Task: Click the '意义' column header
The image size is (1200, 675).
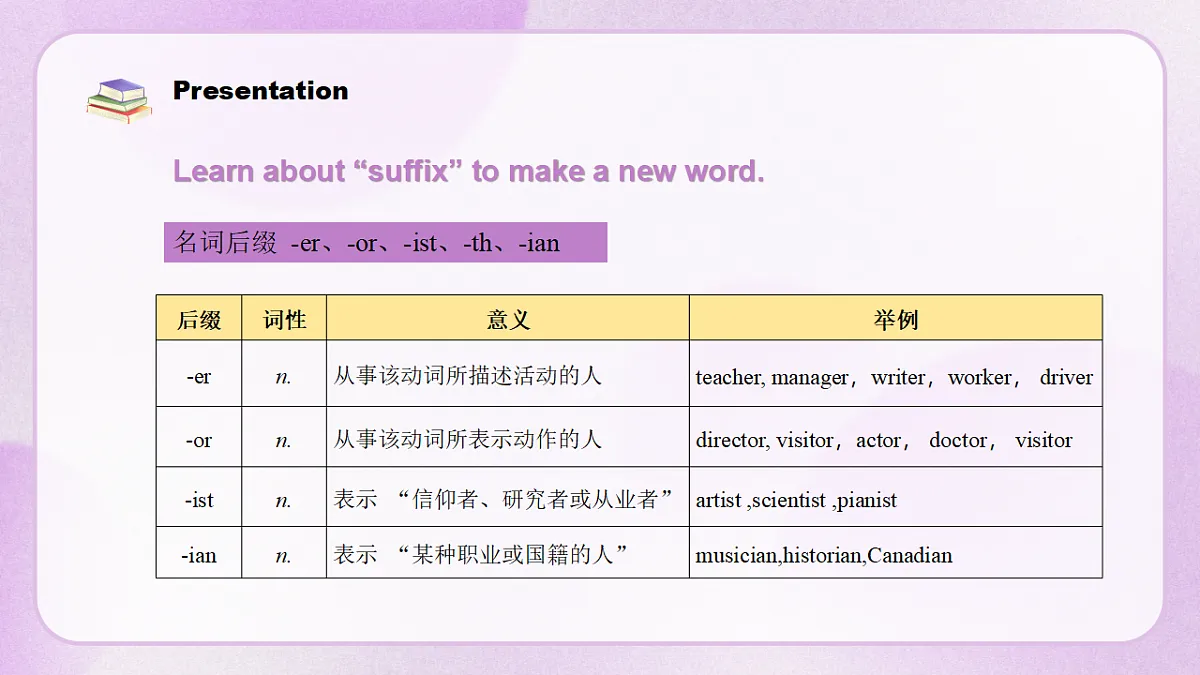Action: point(508,319)
